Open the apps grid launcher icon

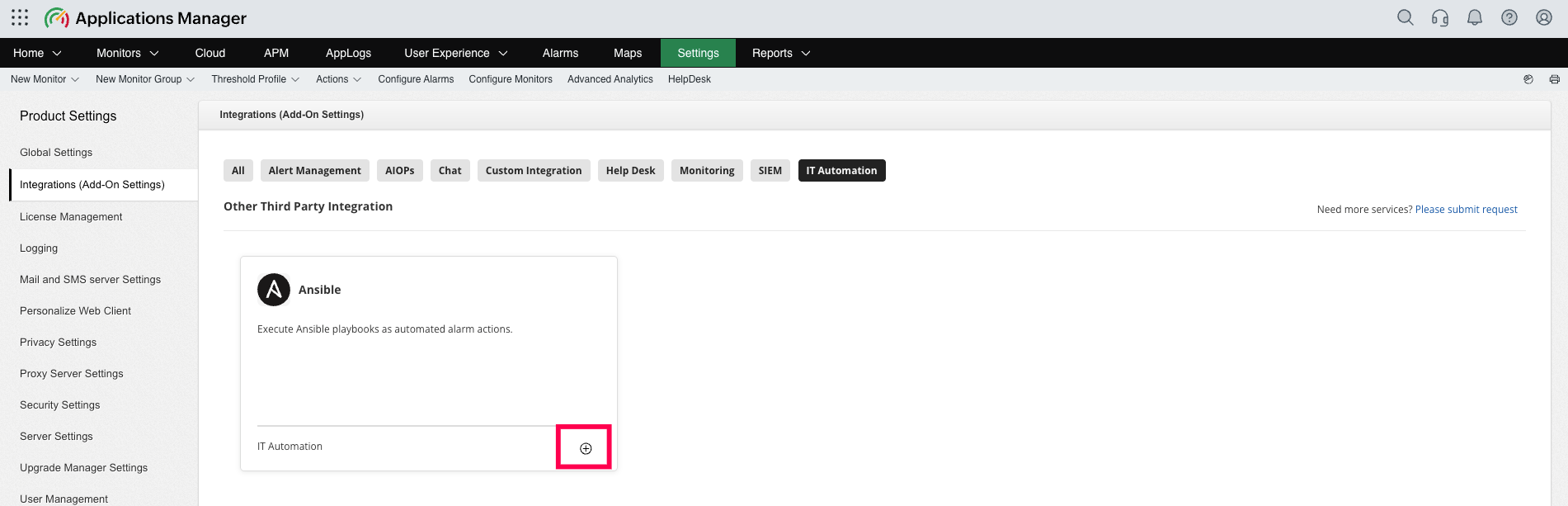pos(20,17)
